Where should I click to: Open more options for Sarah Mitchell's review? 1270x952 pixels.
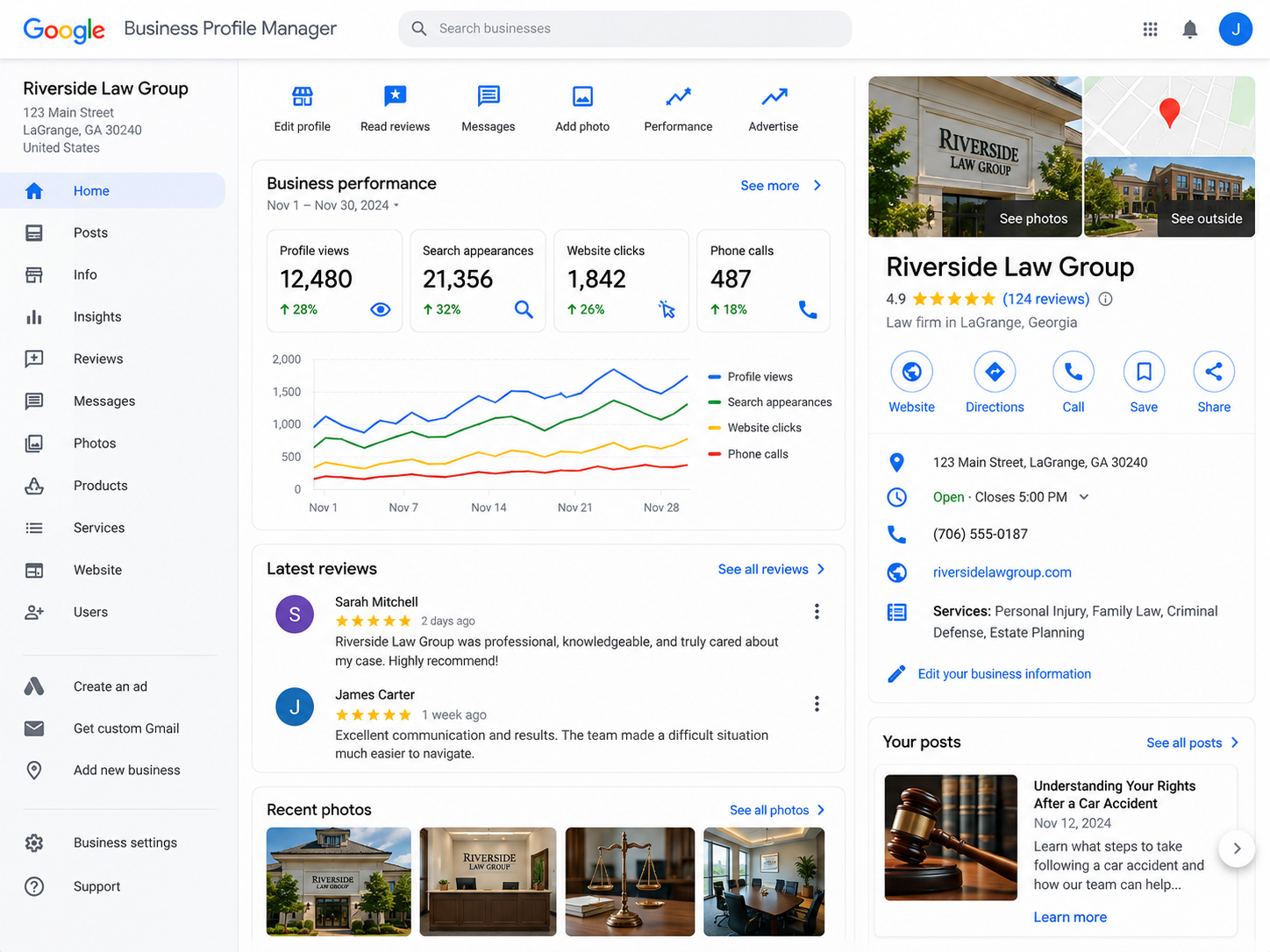coord(817,611)
